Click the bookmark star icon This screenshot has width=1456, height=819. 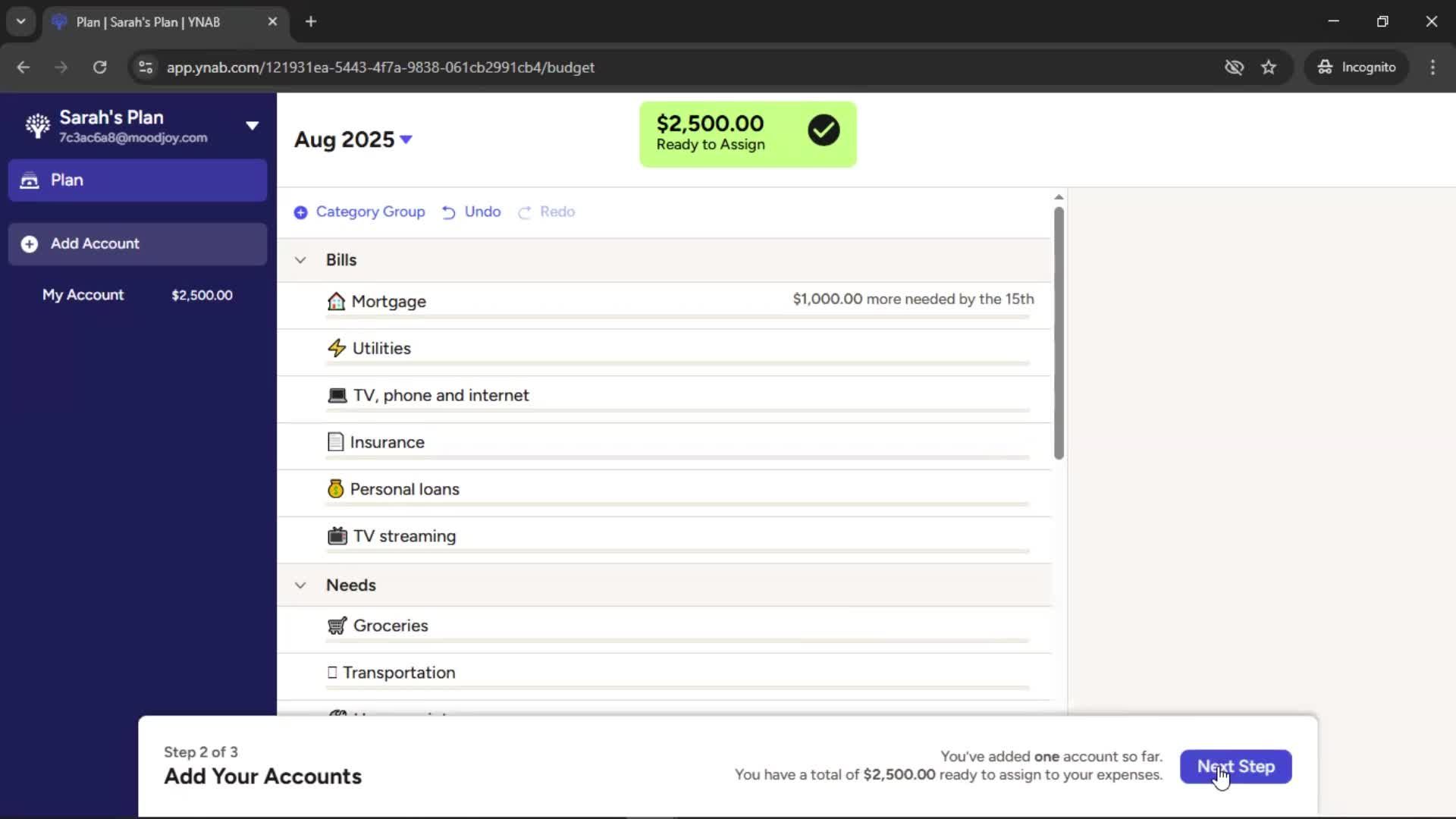[x=1269, y=67]
